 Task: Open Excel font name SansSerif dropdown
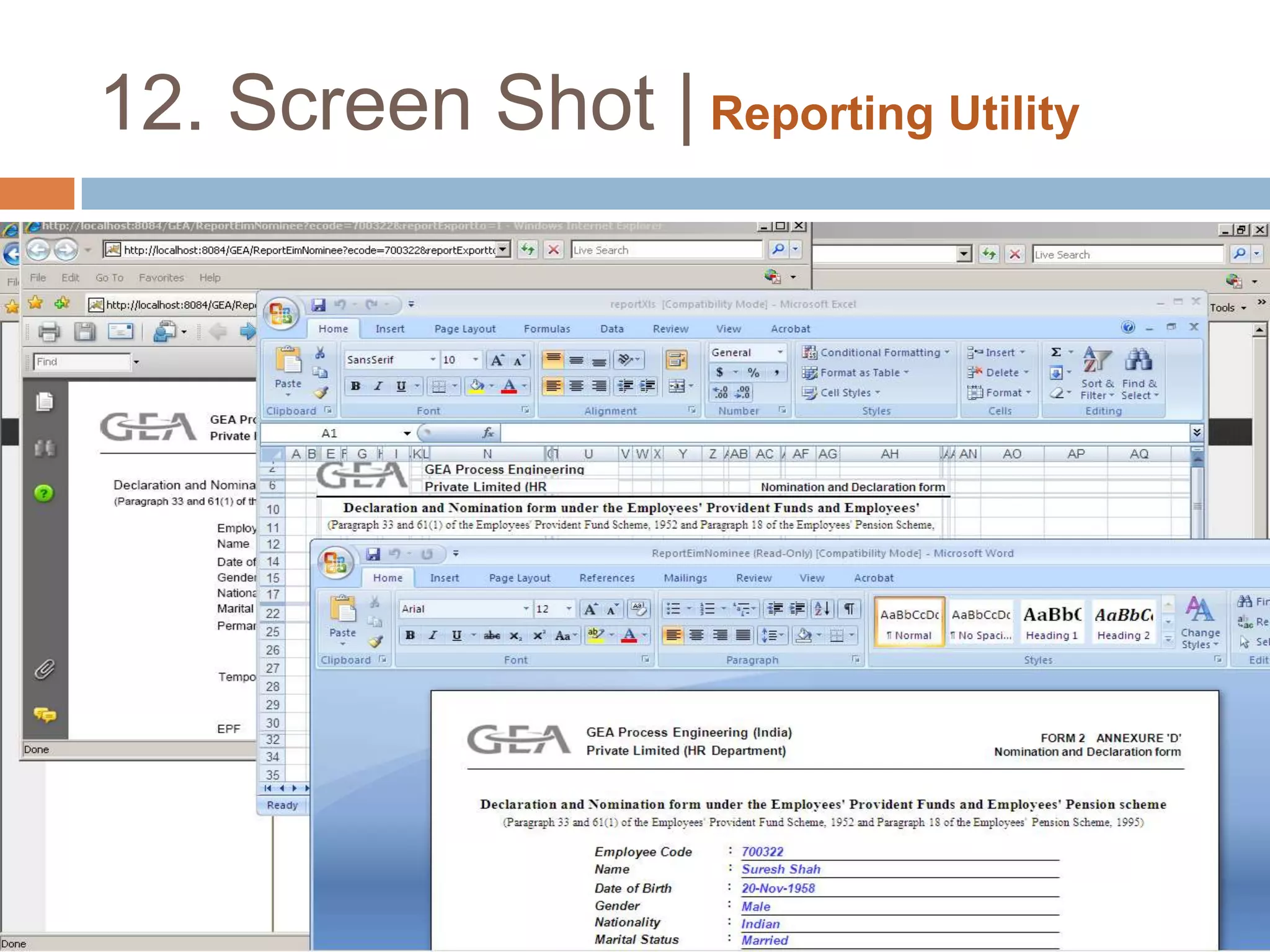[433, 359]
